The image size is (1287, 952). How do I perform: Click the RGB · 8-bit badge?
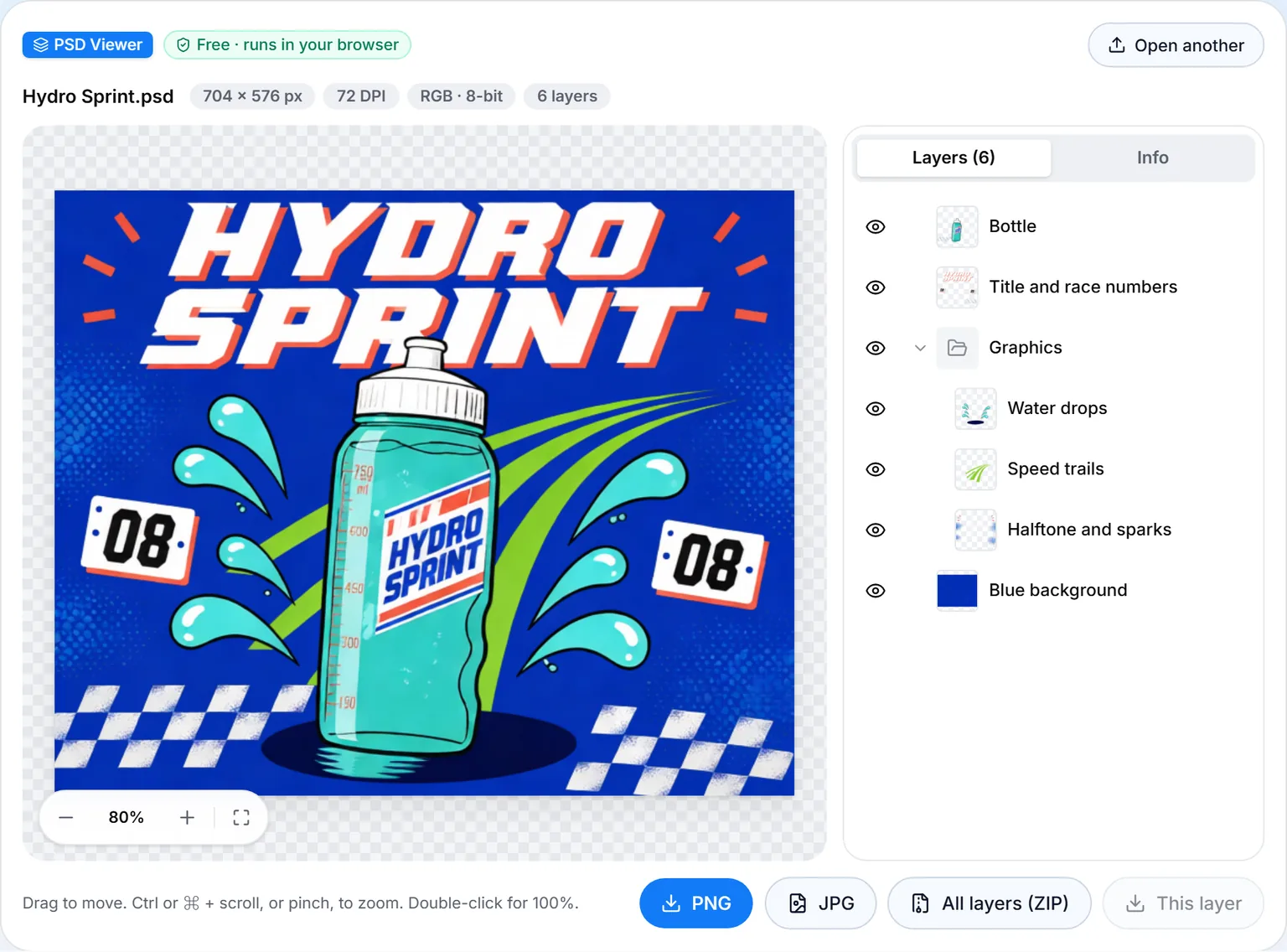pyautogui.click(x=461, y=96)
